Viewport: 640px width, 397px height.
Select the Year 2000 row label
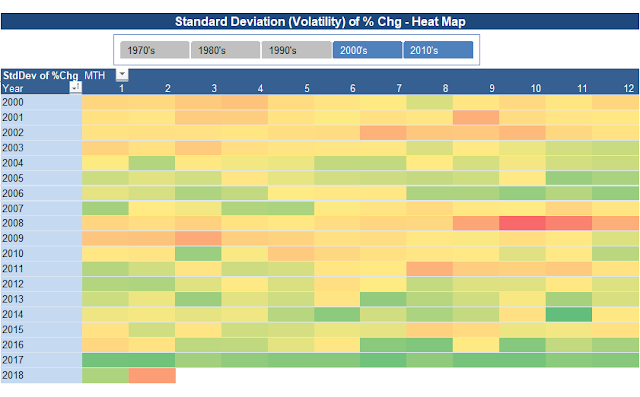pos(41,102)
